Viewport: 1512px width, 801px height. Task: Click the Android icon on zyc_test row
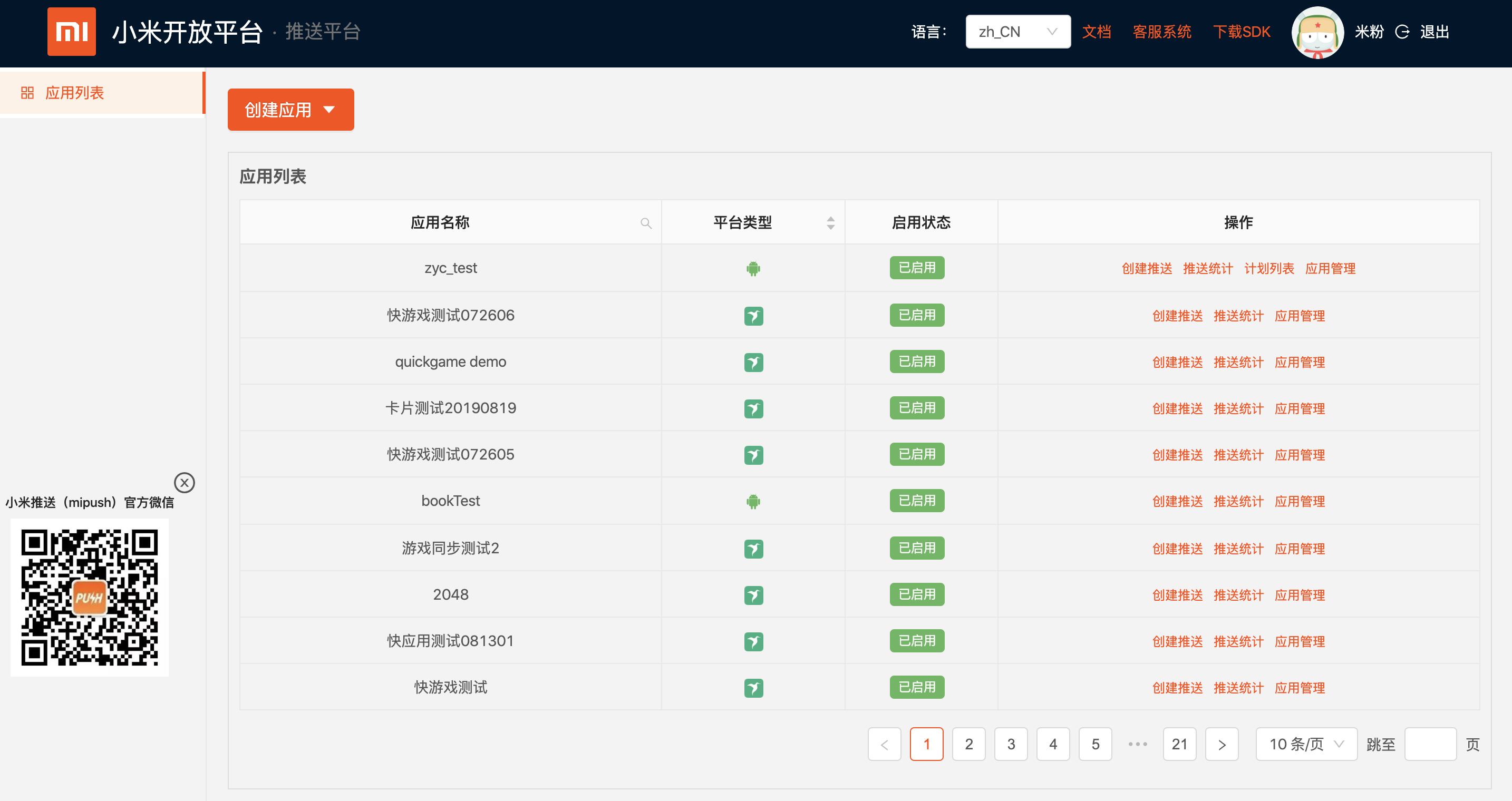point(753,268)
